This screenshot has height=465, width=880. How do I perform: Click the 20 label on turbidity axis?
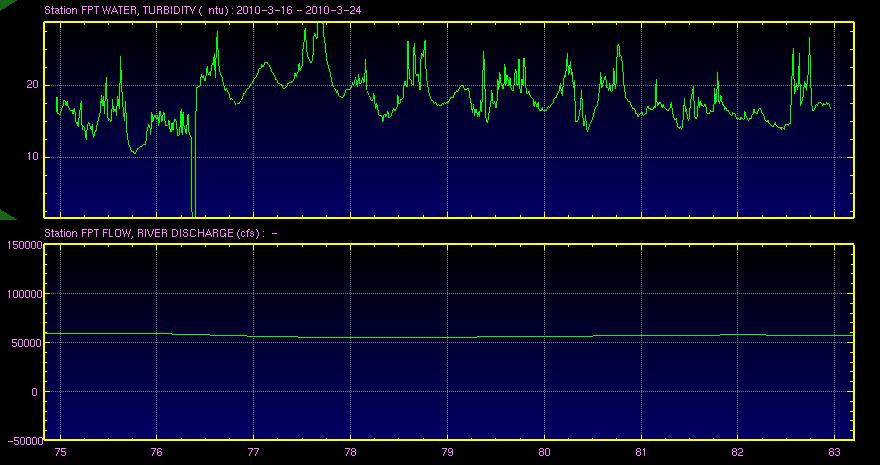(33, 85)
